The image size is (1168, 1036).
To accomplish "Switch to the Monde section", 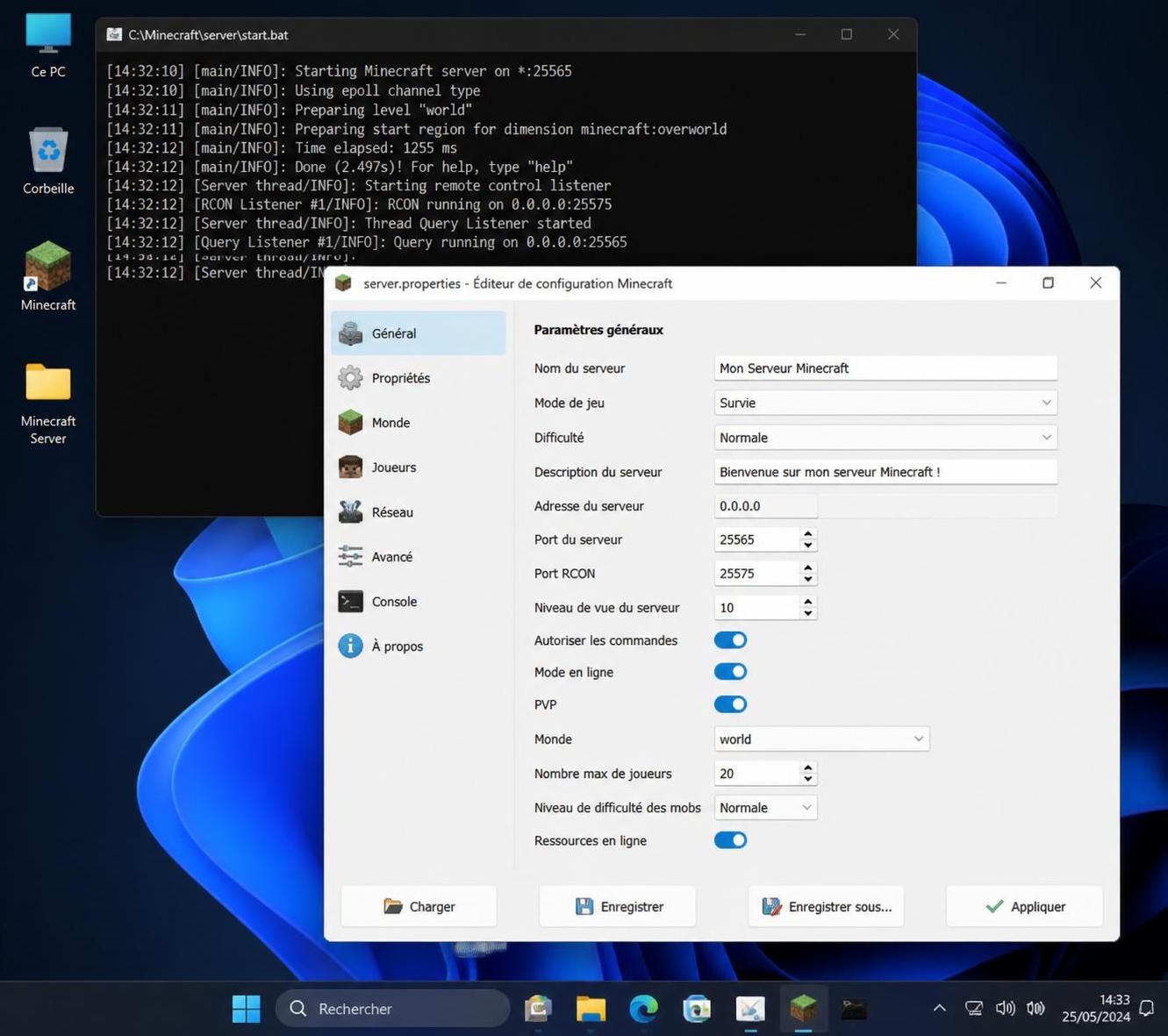I will coord(418,423).
